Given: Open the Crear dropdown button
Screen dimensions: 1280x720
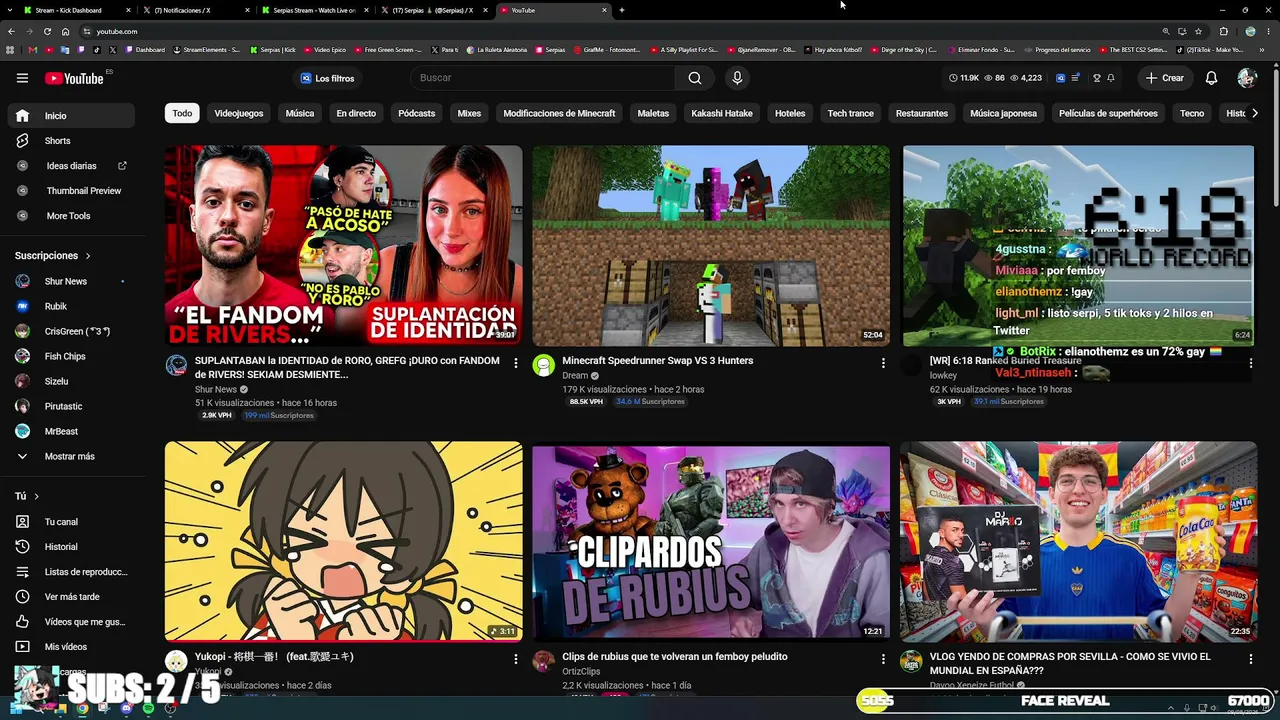Looking at the screenshot, I should pos(1165,78).
